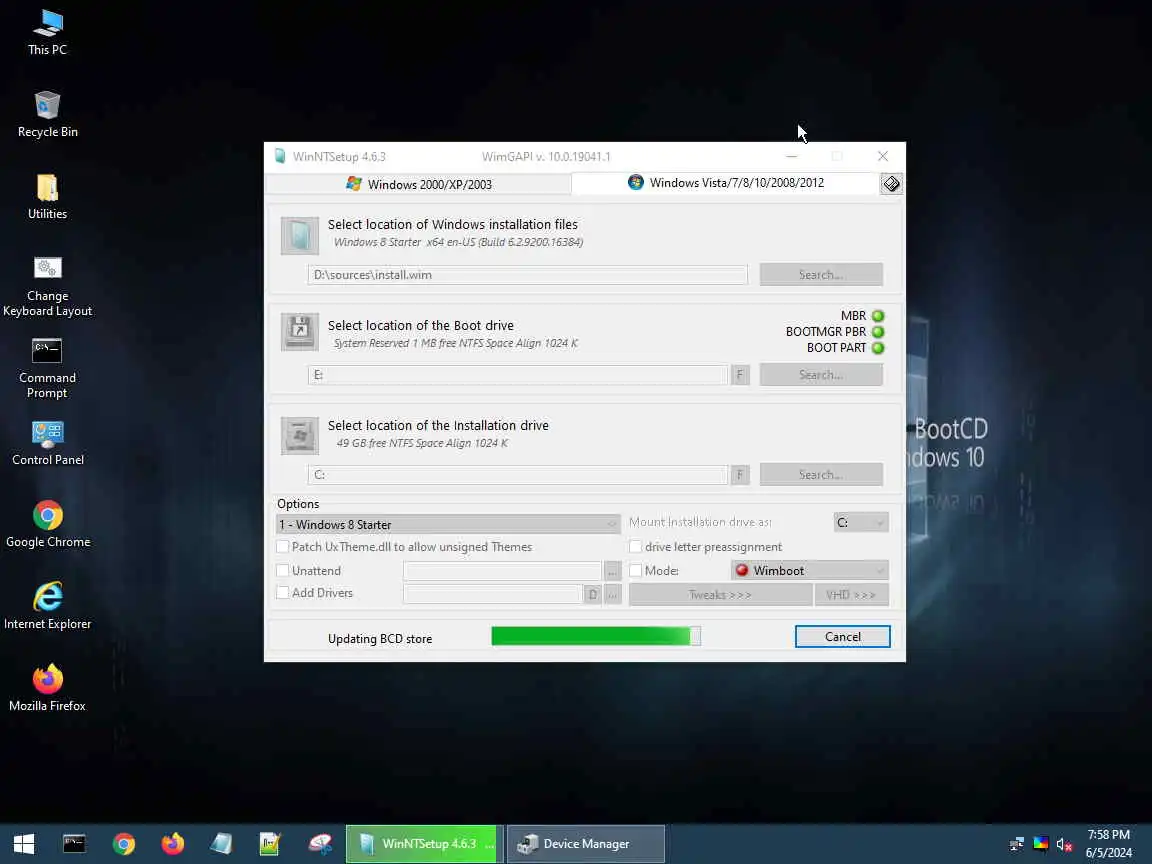Open the Mount installation drive letter dropdown

[x=861, y=522]
